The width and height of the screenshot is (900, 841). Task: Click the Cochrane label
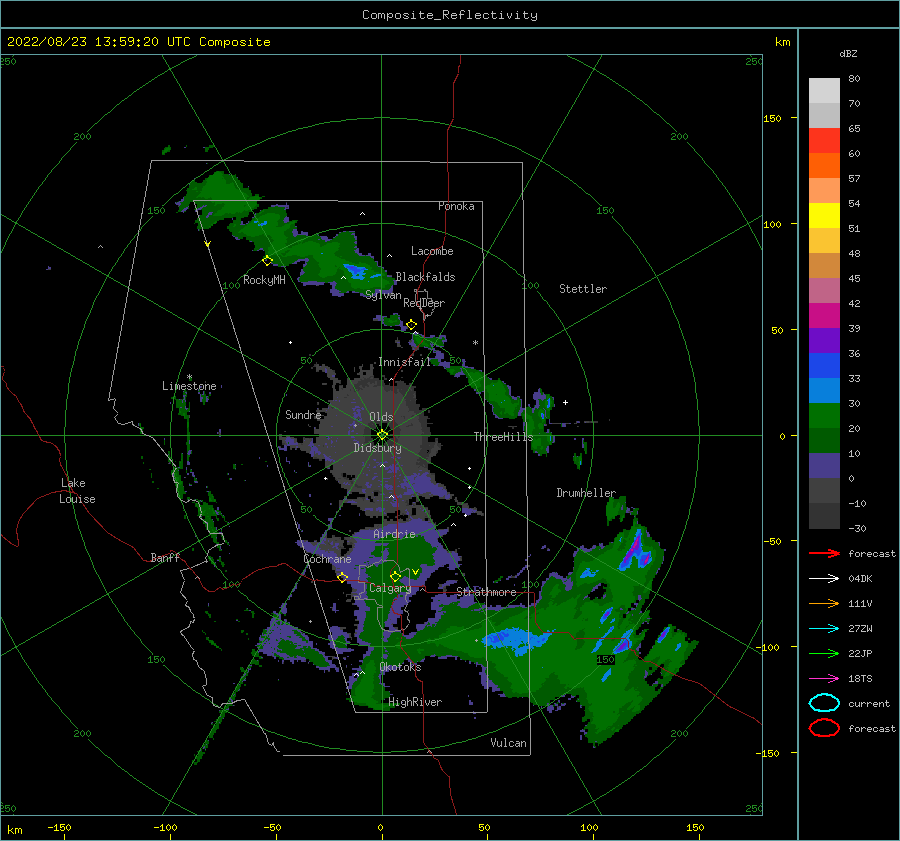[x=327, y=559]
